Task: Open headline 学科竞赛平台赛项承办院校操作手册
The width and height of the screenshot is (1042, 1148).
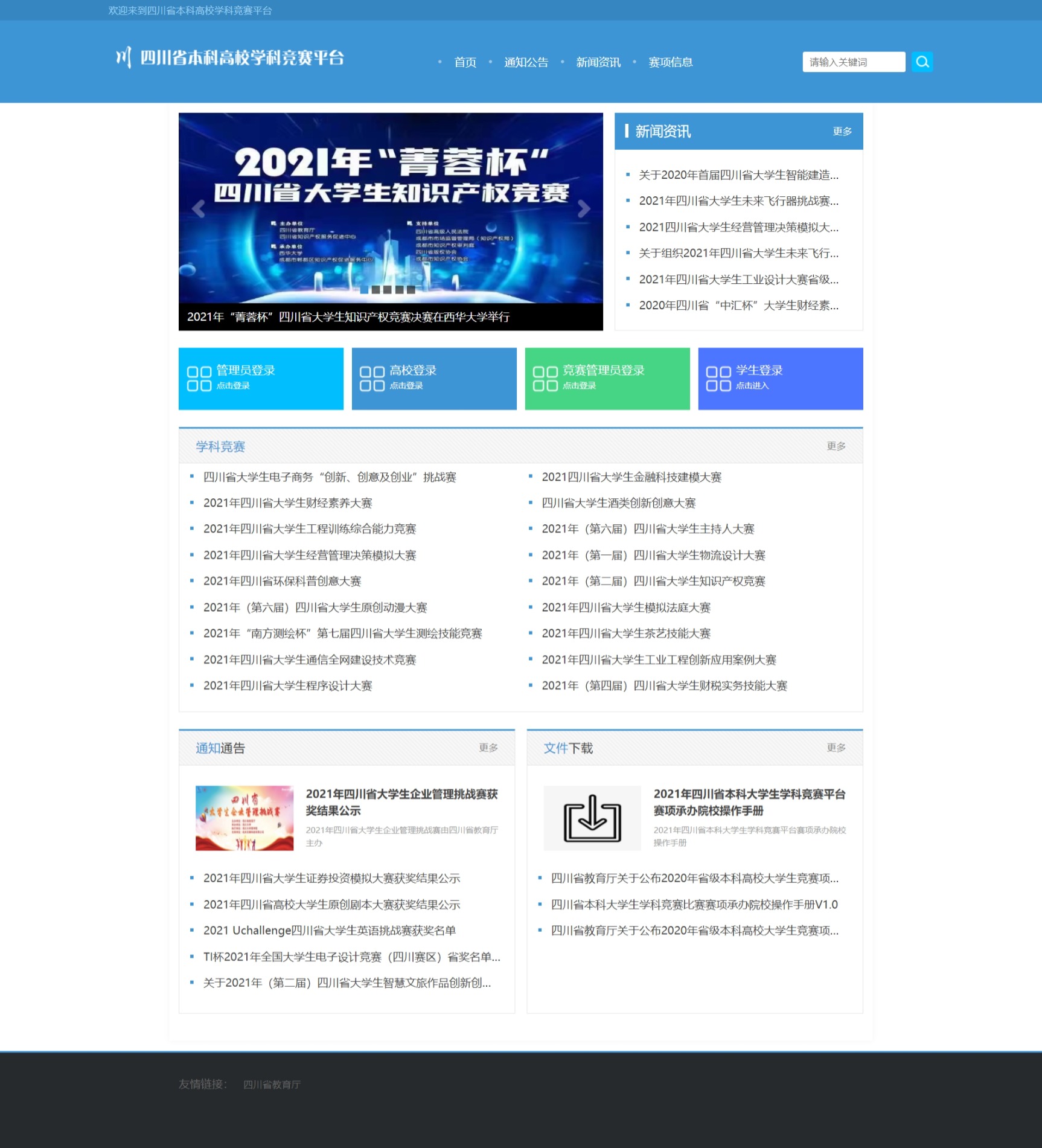Action: coord(749,802)
